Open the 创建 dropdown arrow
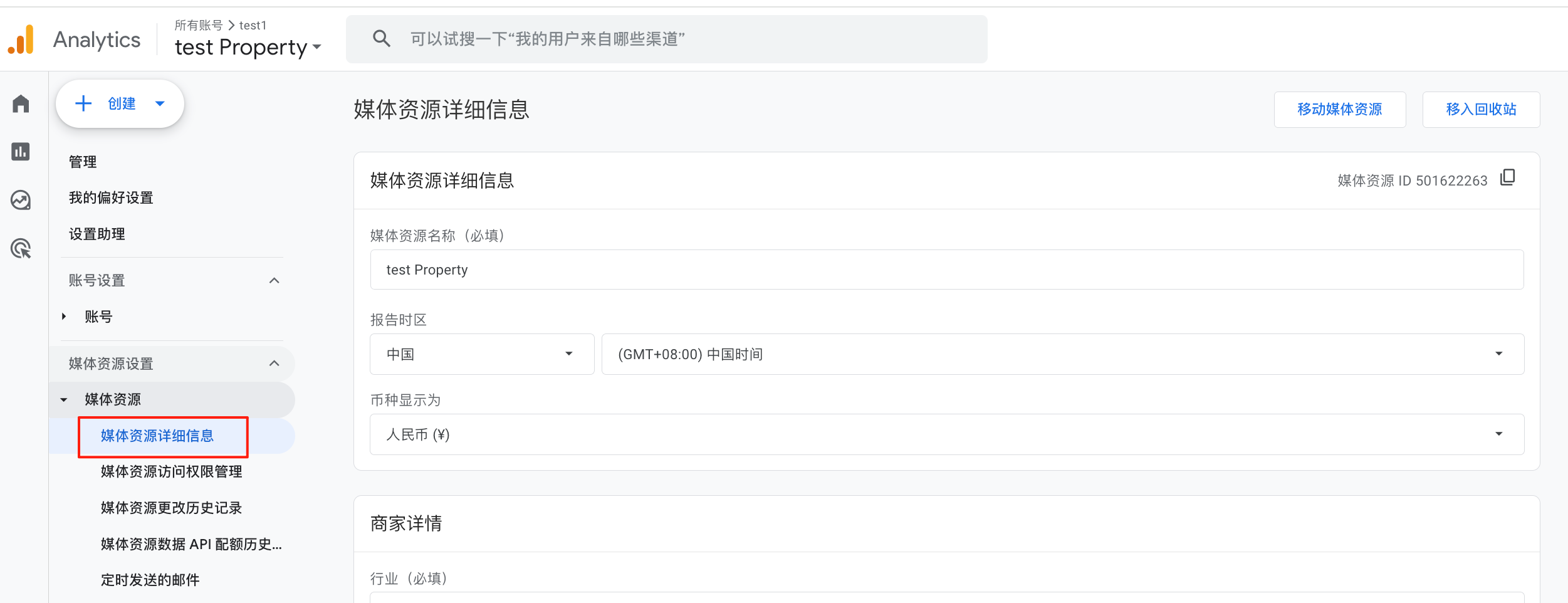Image resolution: width=1568 pixels, height=603 pixels. pyautogui.click(x=160, y=103)
